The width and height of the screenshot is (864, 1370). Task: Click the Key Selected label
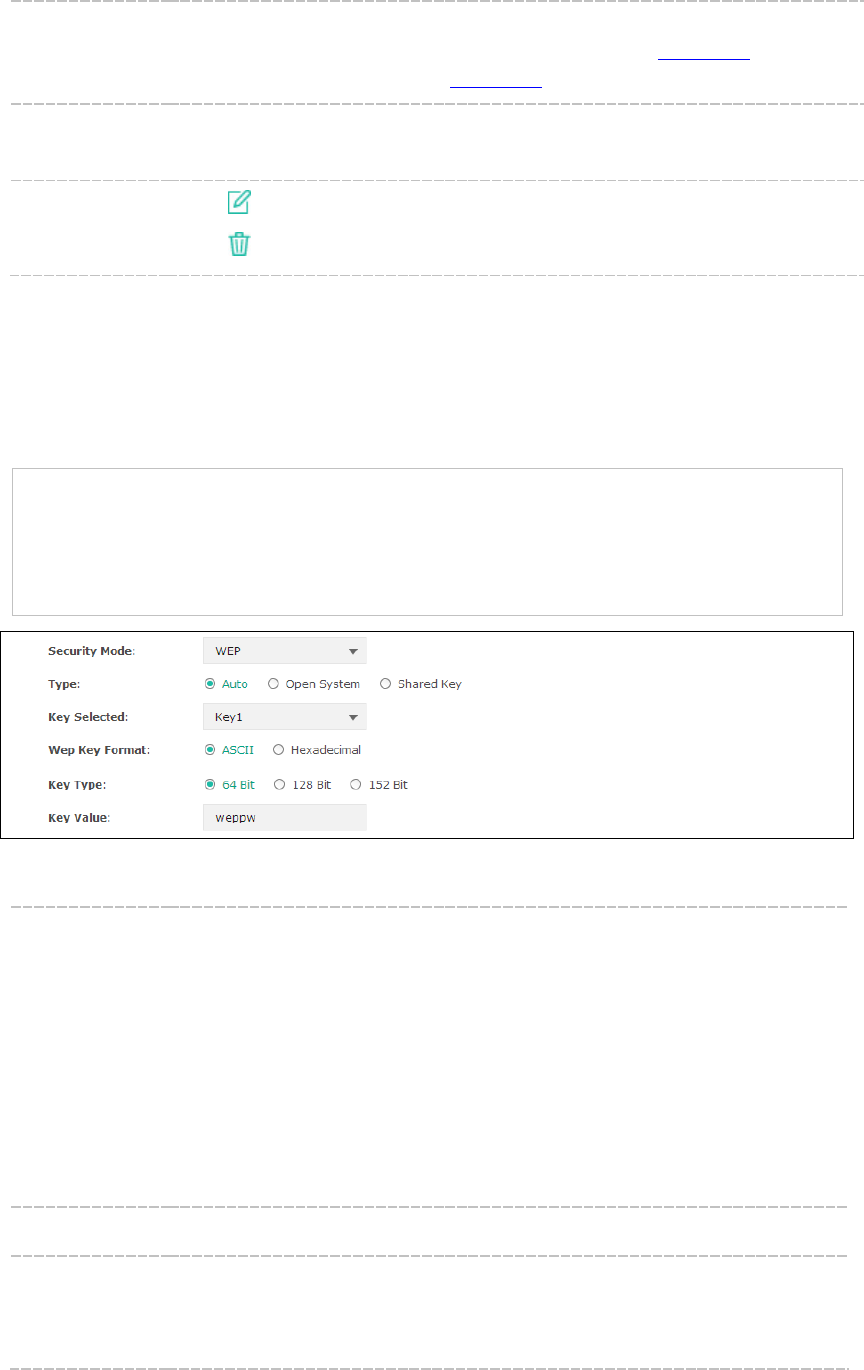click(x=89, y=717)
